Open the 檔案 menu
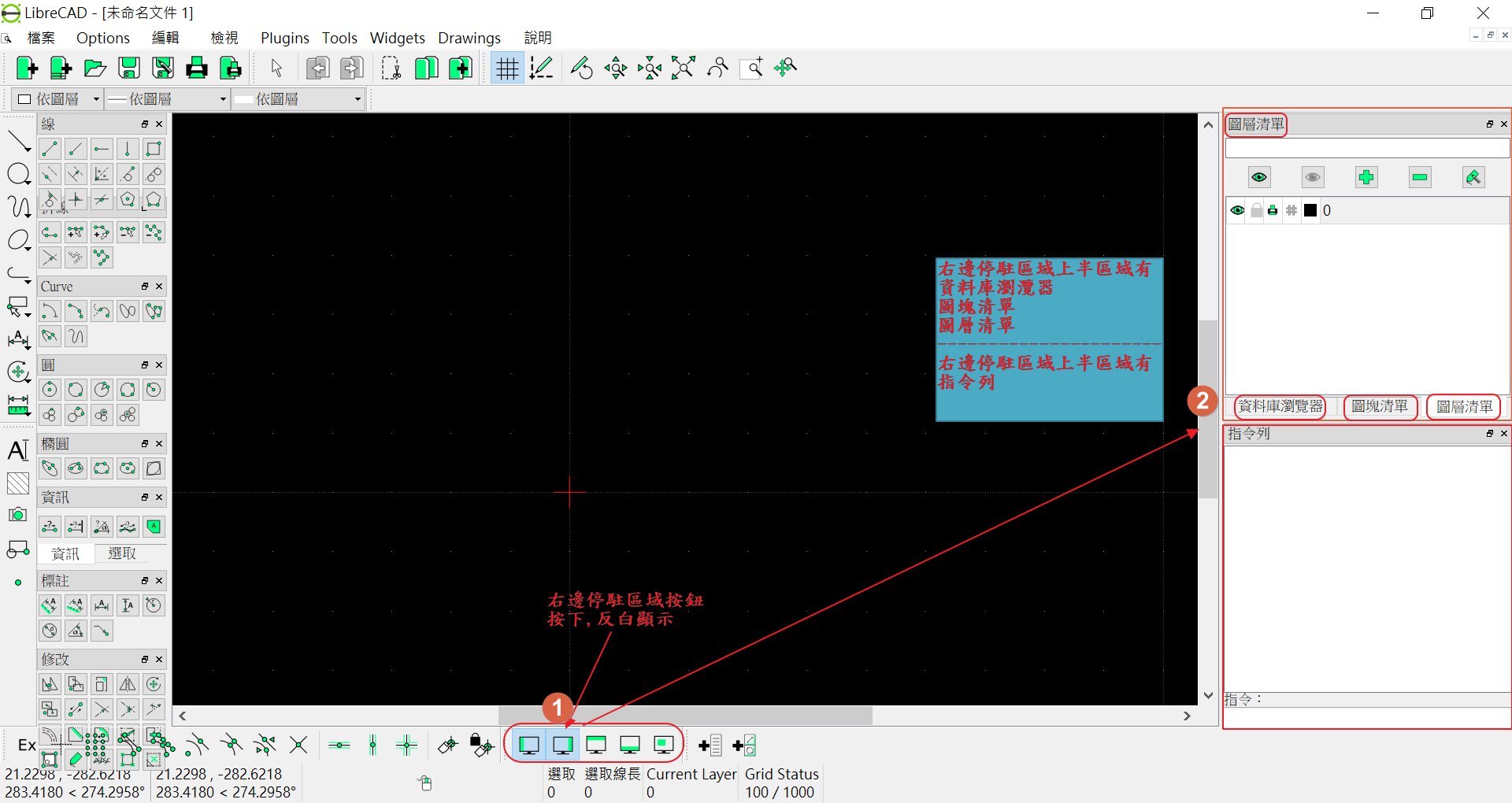This screenshot has width=1512, height=803. point(41,38)
